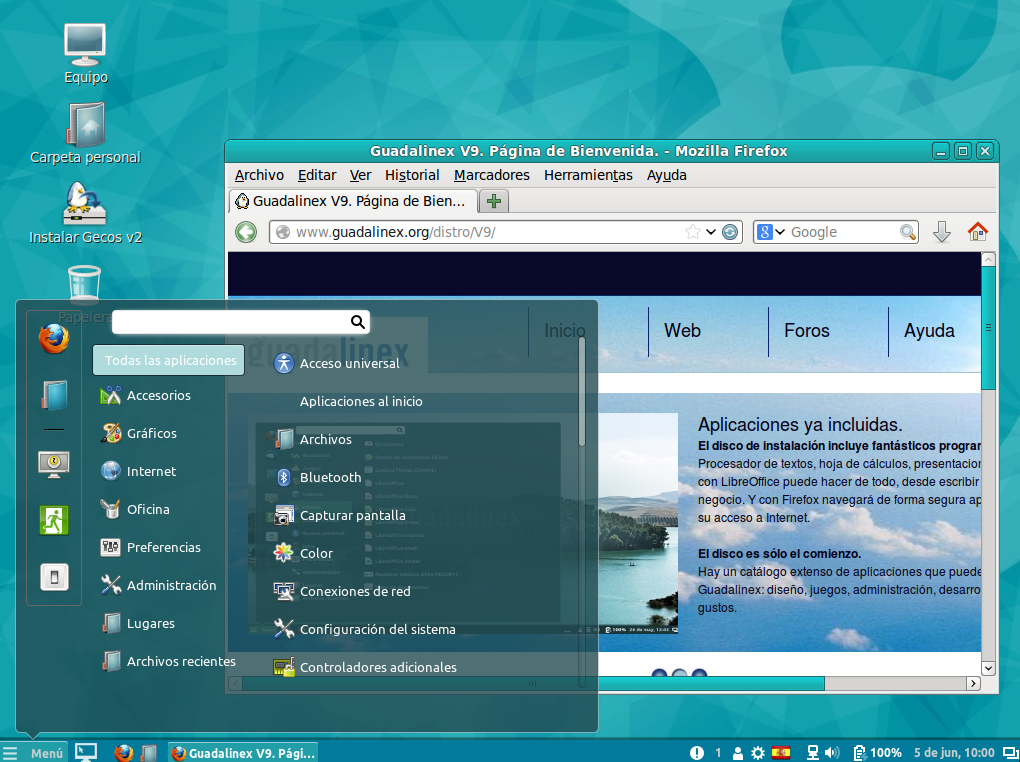This screenshot has height=762, width=1020.
Task: Click the Firefox vertical scrollbar down arrow
Action: click(988, 668)
